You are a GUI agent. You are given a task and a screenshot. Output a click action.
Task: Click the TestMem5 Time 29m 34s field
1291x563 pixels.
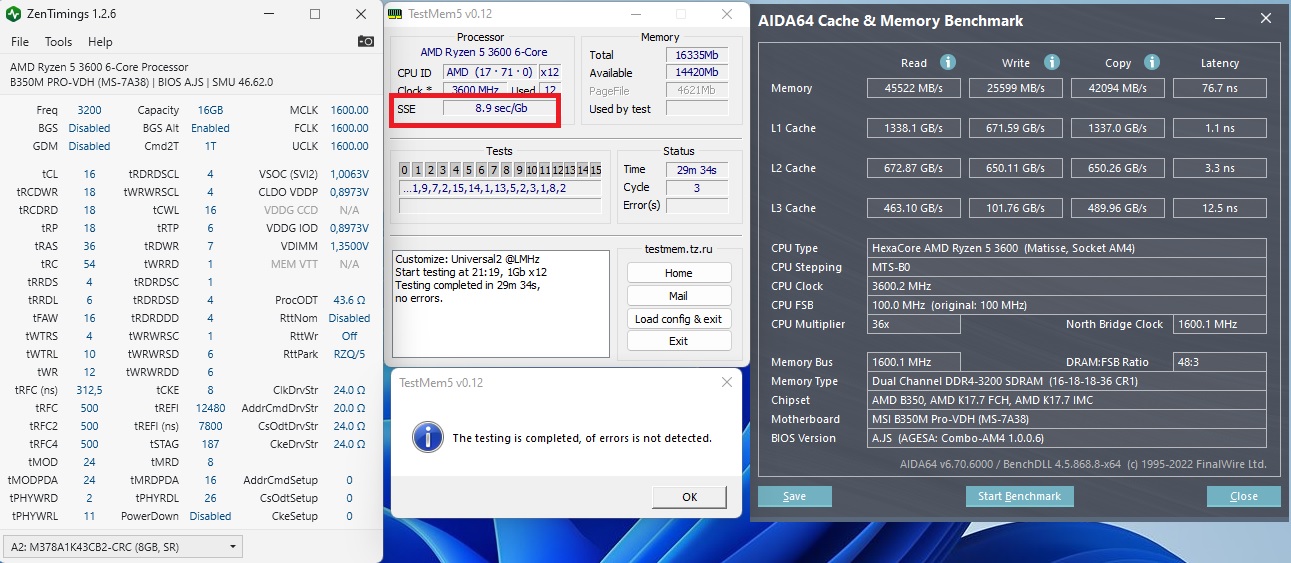click(697, 169)
